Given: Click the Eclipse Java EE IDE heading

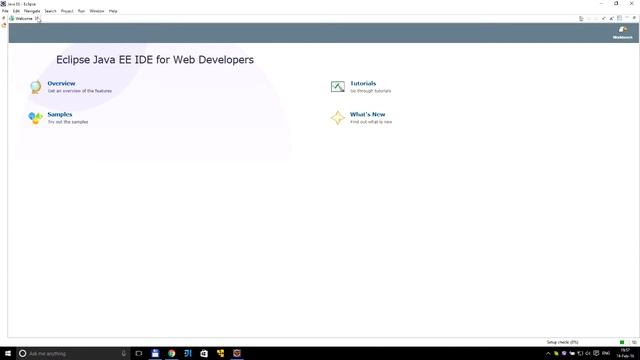Looking at the screenshot, I should pos(155,60).
